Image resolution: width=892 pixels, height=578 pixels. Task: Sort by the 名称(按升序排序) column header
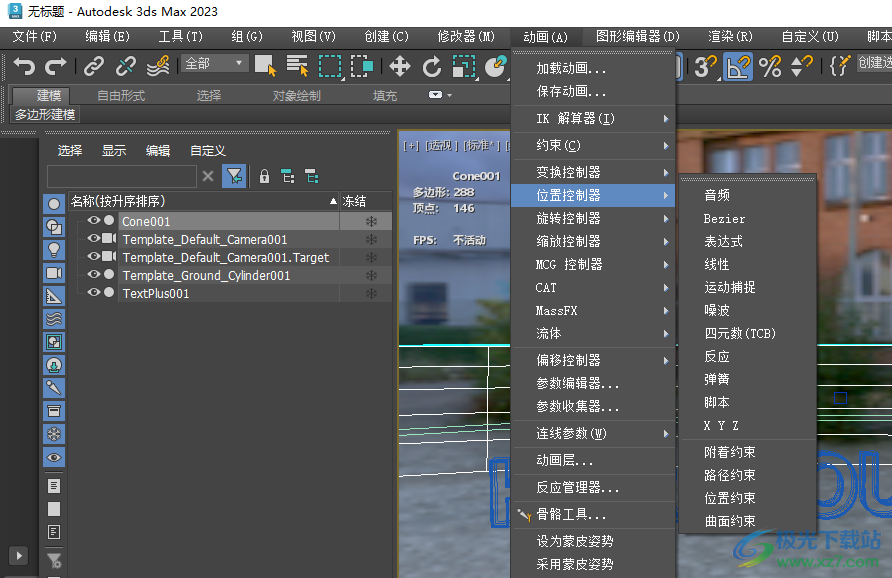pos(204,201)
